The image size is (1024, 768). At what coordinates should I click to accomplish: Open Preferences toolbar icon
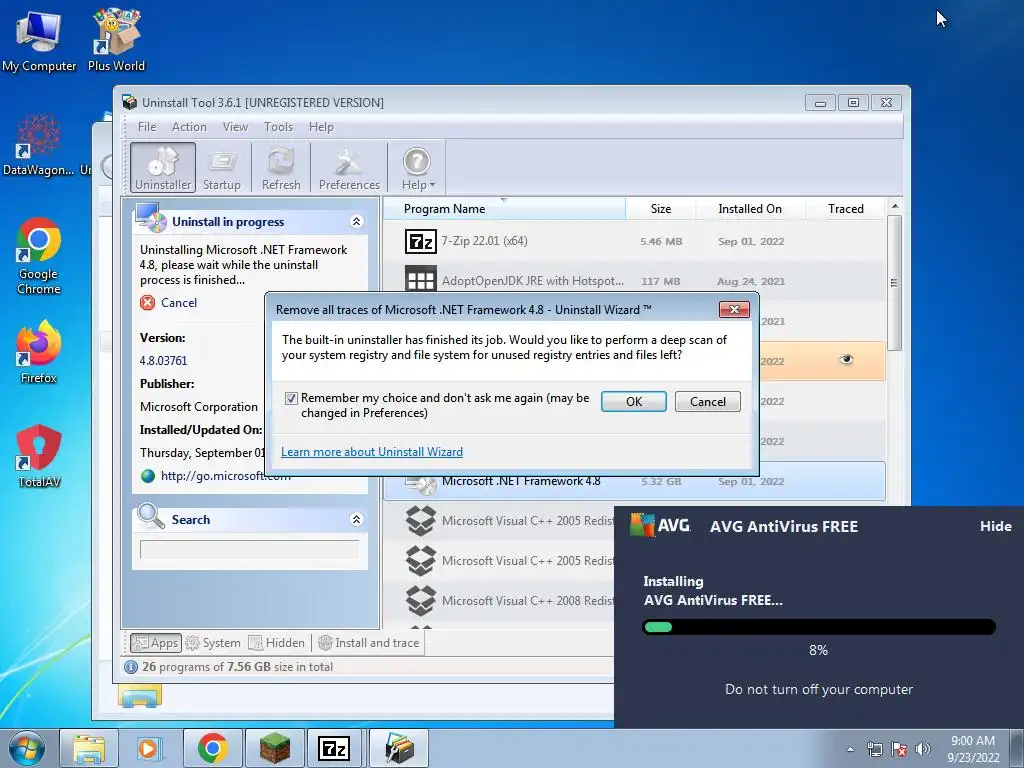[x=349, y=168]
